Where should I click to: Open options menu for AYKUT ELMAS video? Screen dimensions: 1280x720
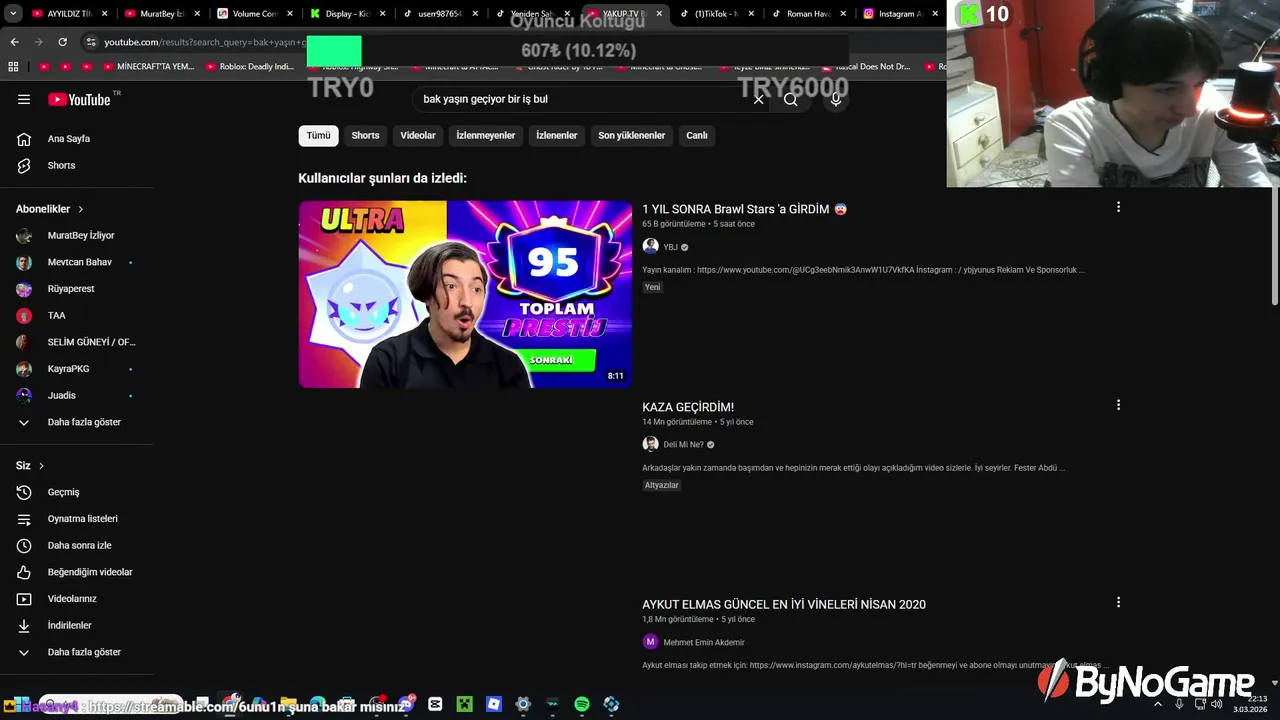pyautogui.click(x=1118, y=602)
